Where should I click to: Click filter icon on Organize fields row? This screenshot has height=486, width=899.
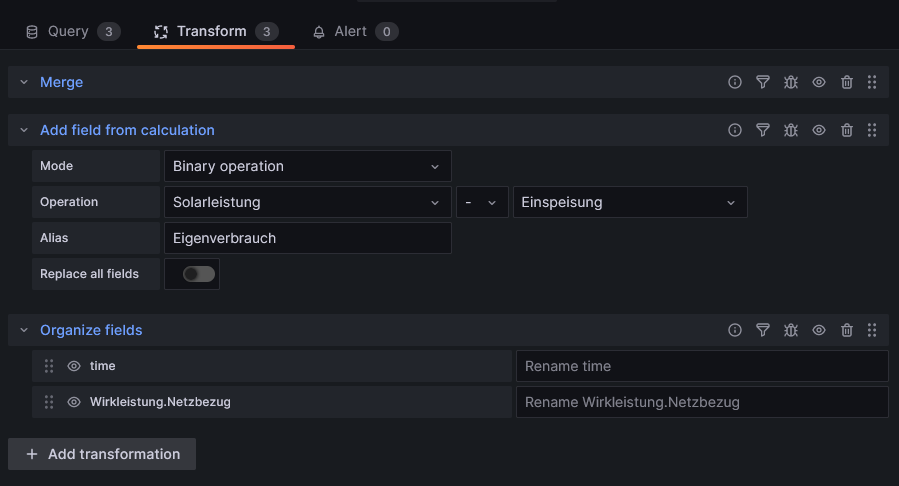763,330
